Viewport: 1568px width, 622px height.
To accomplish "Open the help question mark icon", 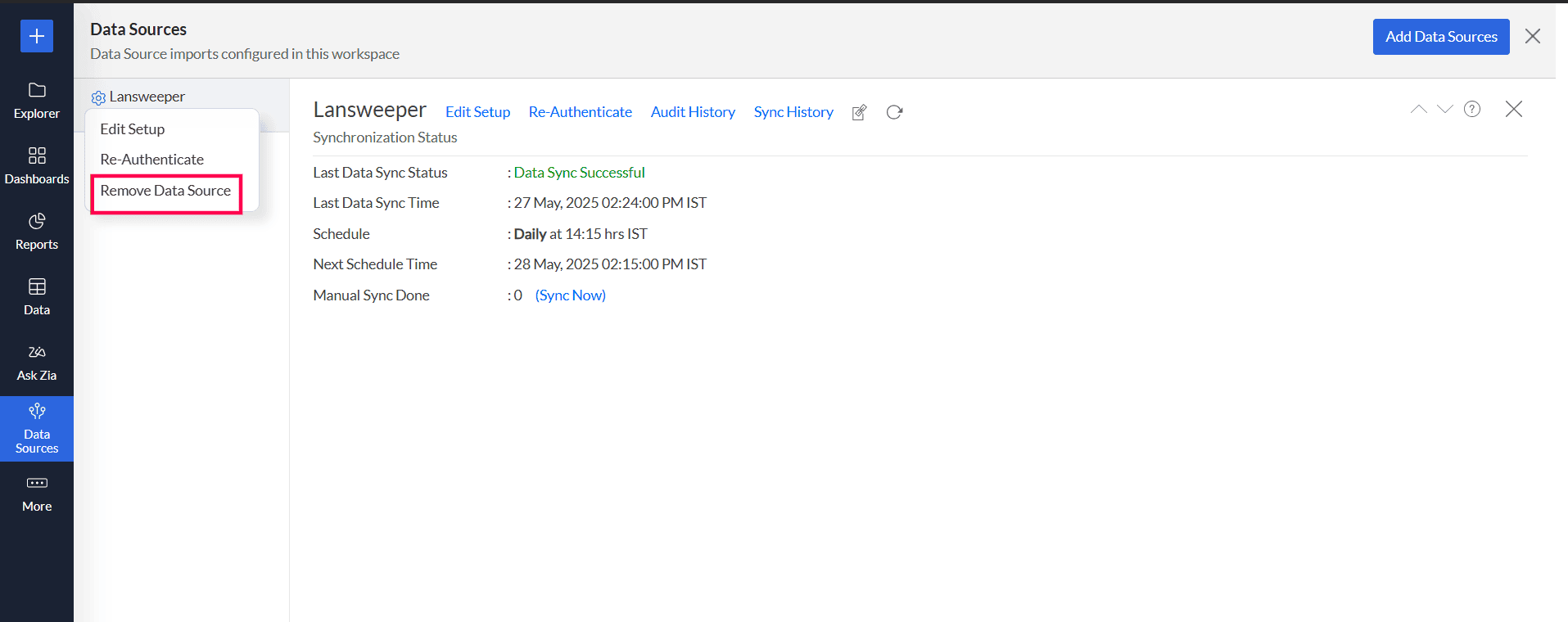I will (x=1472, y=109).
